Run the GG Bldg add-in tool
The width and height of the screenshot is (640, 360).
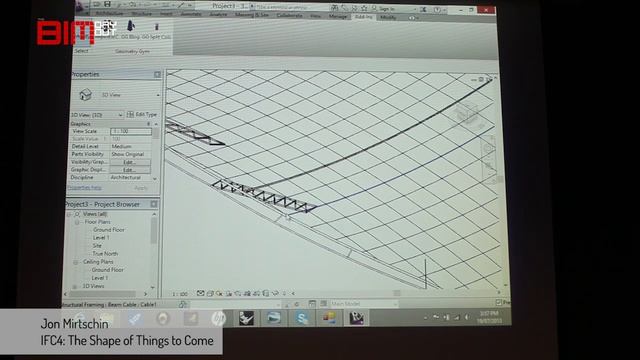tap(131, 30)
